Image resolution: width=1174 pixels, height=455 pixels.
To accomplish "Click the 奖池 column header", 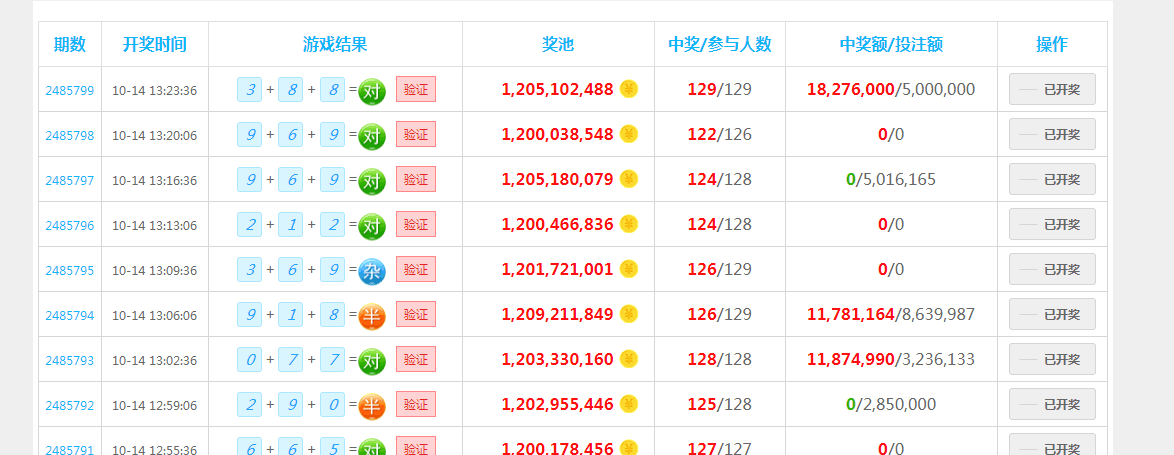I will pos(558,44).
